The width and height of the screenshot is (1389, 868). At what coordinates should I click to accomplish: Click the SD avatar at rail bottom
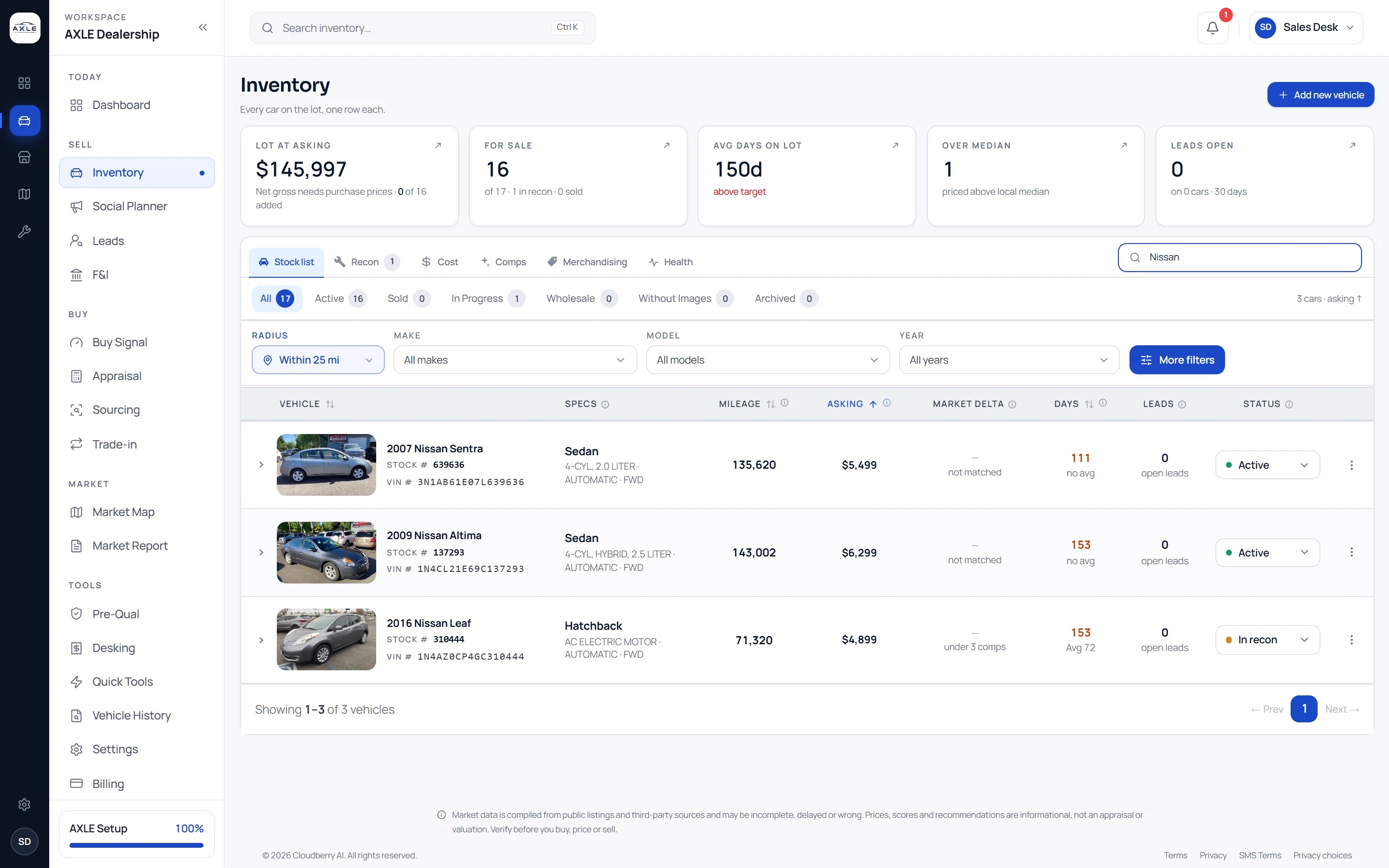point(24,841)
